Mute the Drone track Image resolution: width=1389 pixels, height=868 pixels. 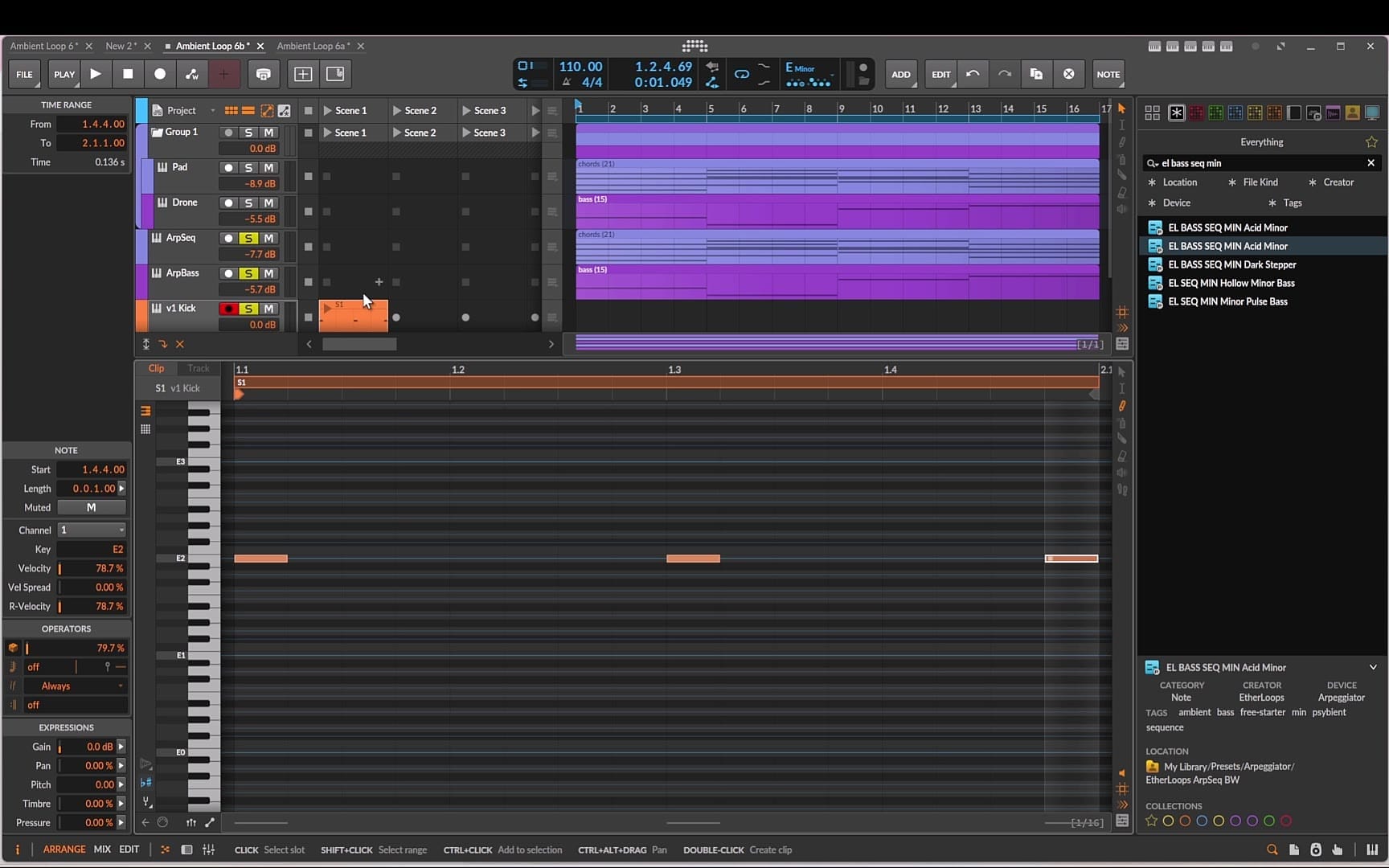click(268, 203)
